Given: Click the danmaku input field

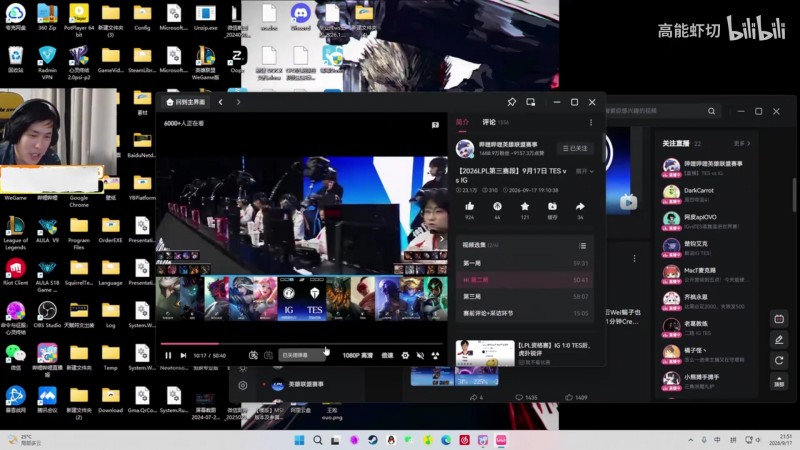Looking at the screenshot, I should pyautogui.click(x=302, y=355).
